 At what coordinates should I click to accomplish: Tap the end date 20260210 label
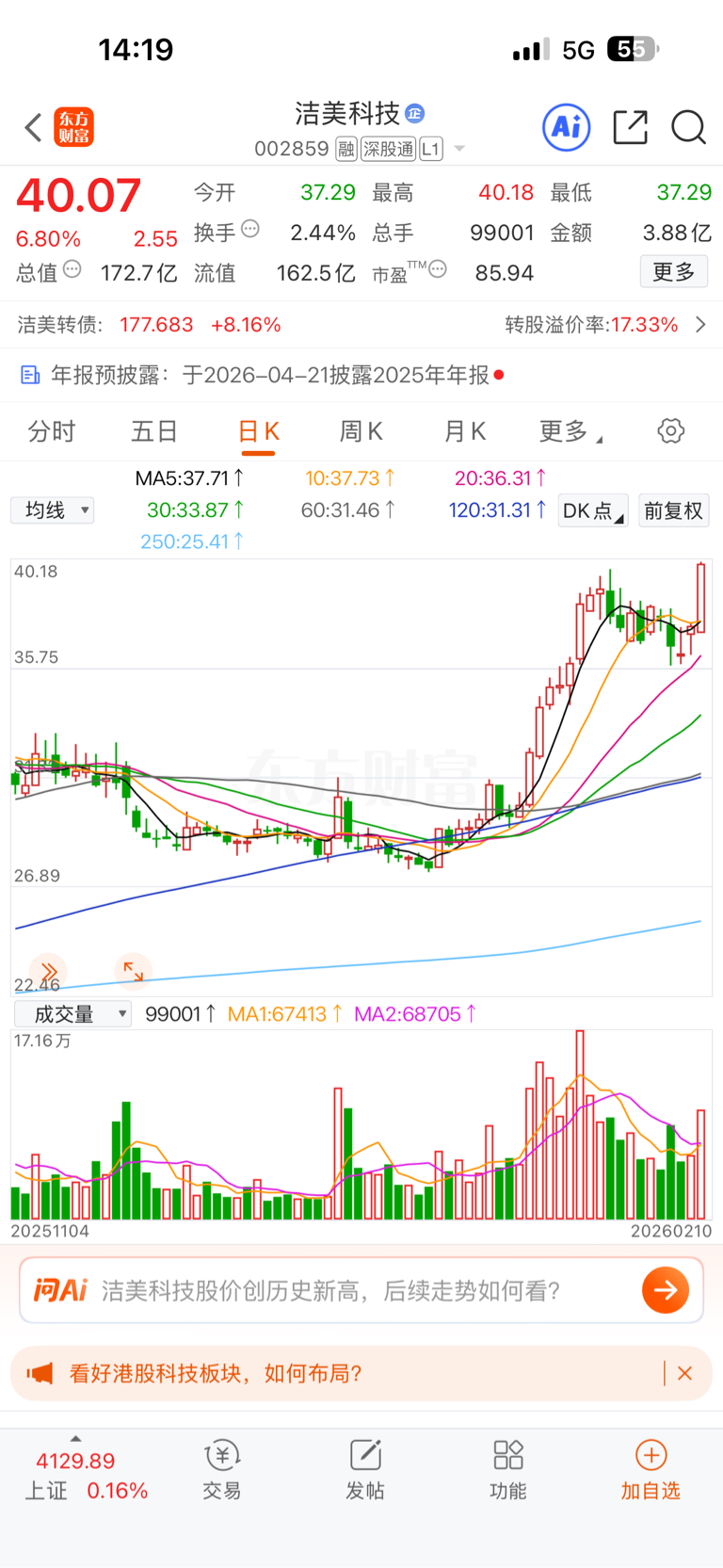pos(671,1231)
